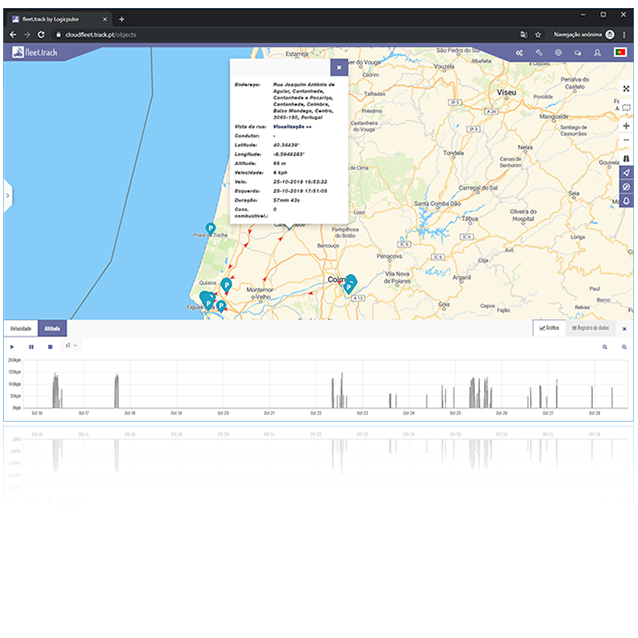
Task: Switch to Velocidade tab
Action: click(x=21, y=328)
